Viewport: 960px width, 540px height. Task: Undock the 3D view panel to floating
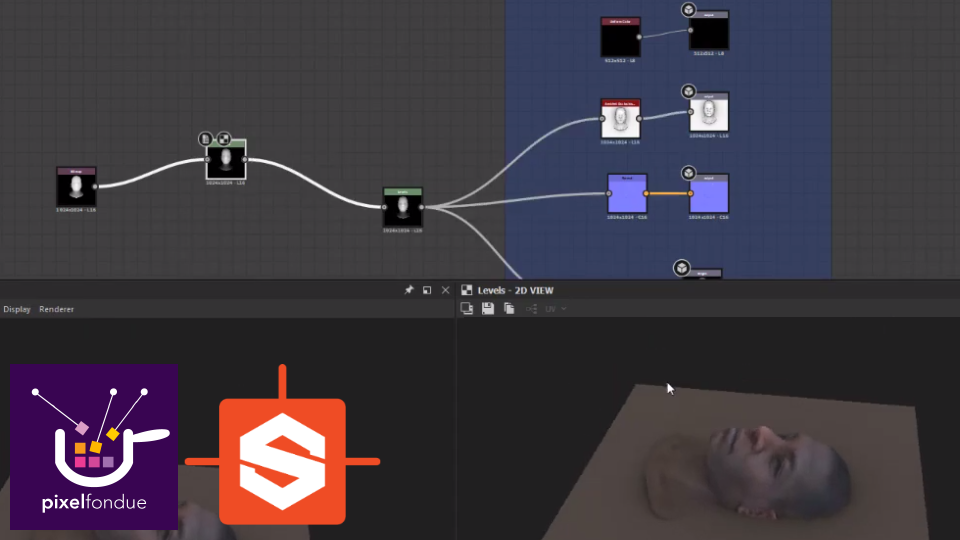pyautogui.click(x=427, y=290)
